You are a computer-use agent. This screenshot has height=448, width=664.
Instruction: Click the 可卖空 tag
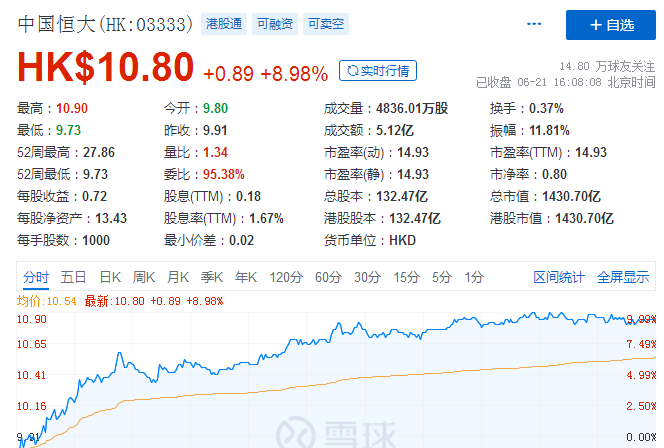[x=326, y=24]
